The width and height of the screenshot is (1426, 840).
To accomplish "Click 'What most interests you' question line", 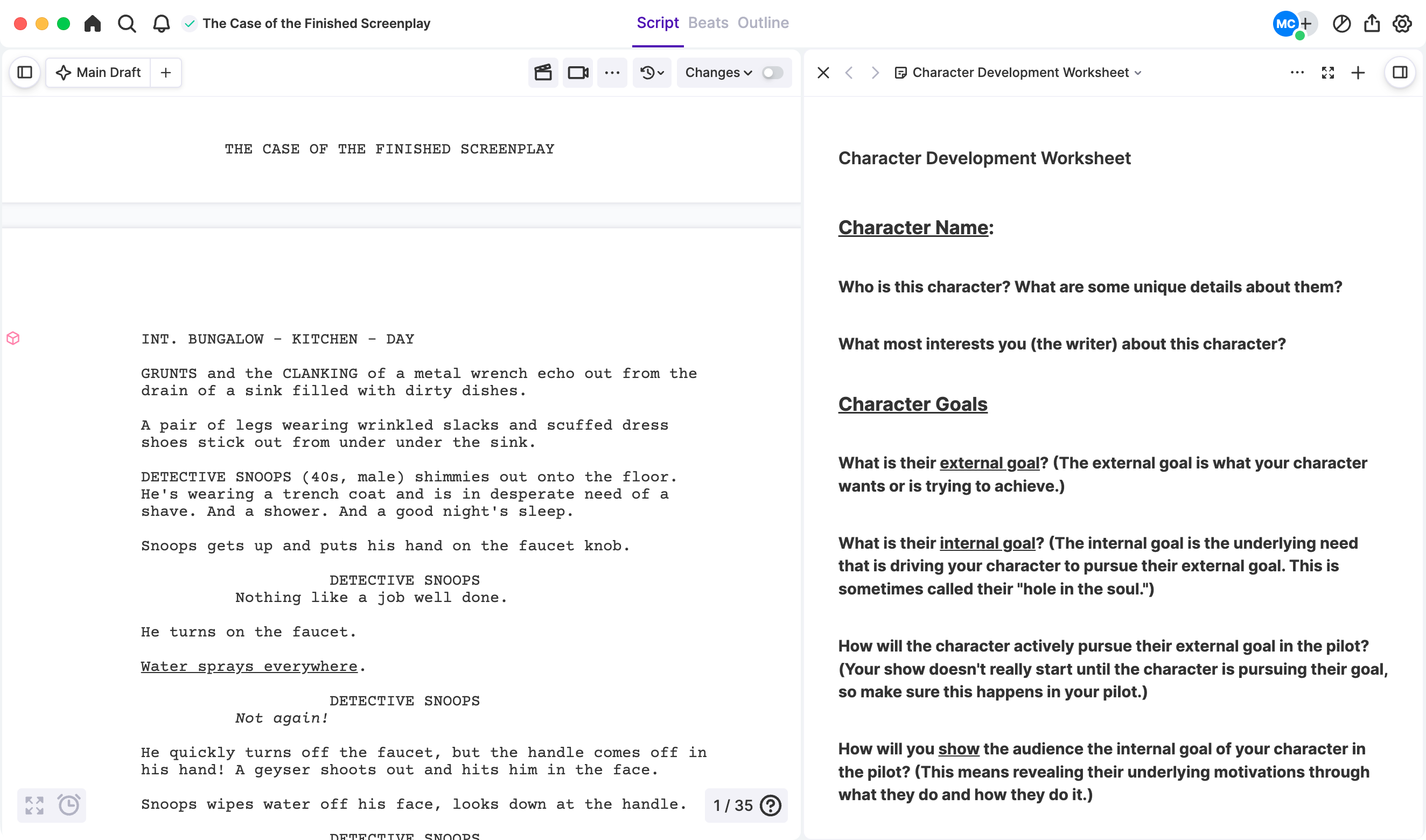I will pyautogui.click(x=1061, y=344).
